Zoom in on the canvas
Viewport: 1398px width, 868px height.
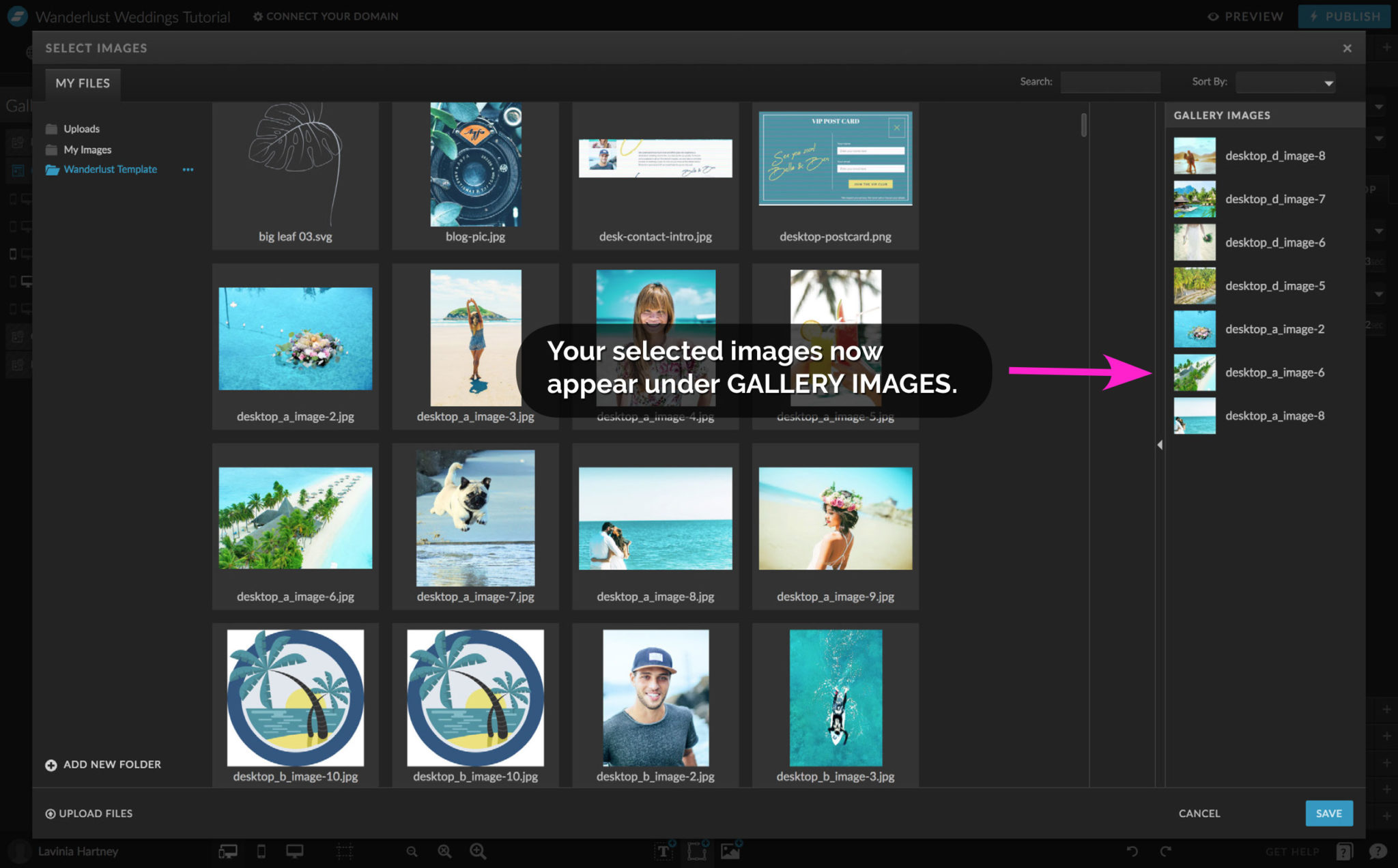click(476, 851)
